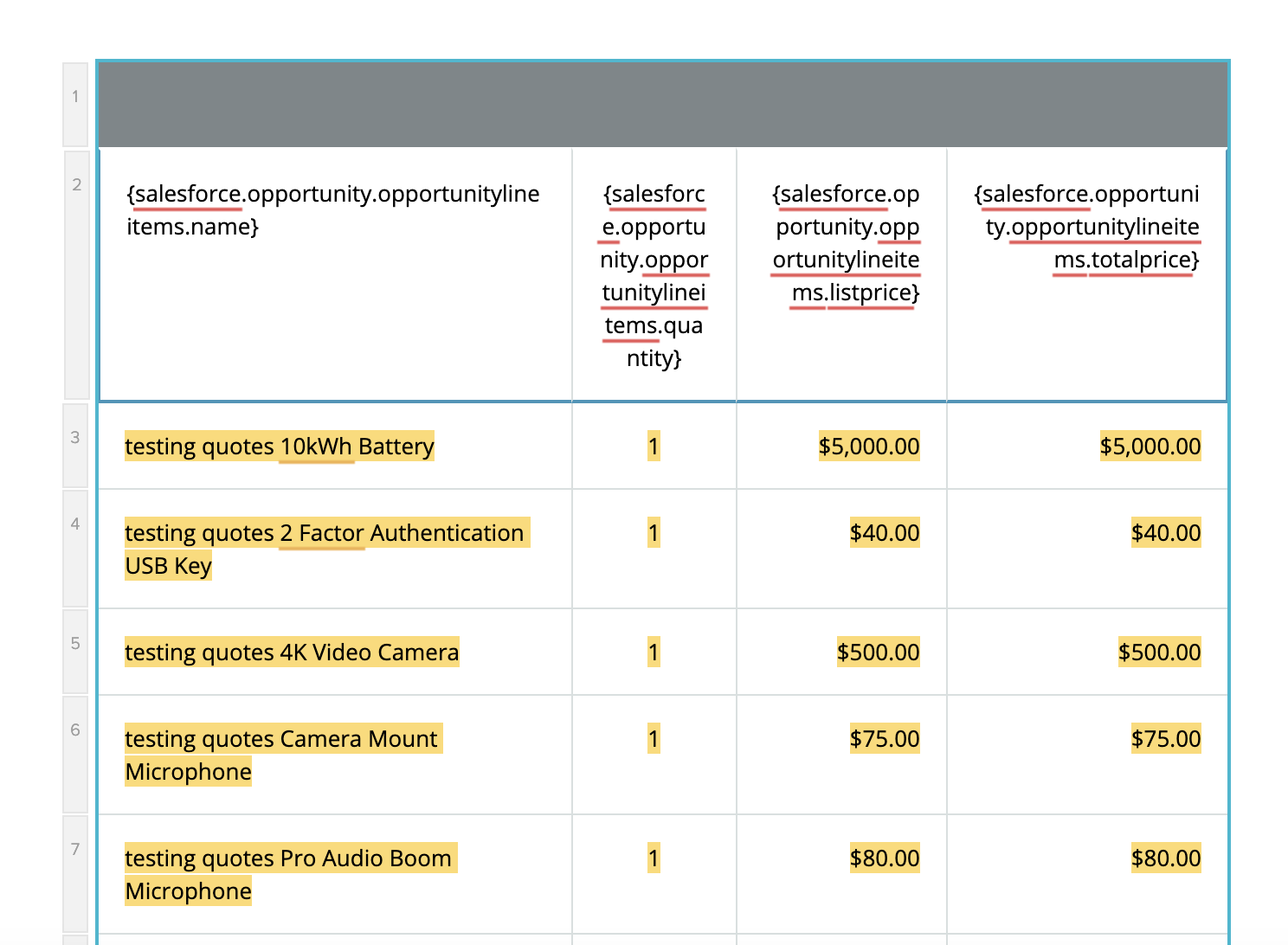Click the $75.00 total price cell
The width and height of the screenshot is (1288, 945).
pos(1087,755)
